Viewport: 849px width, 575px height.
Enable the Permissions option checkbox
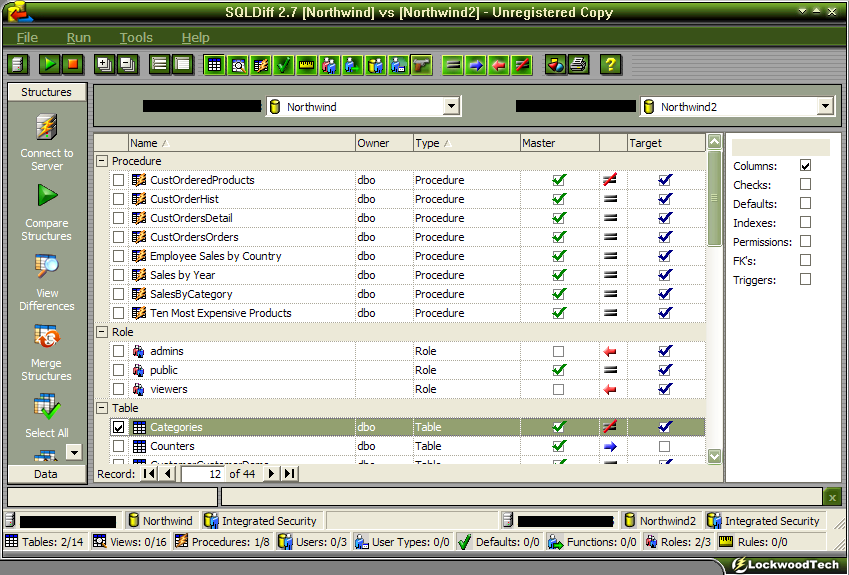tap(806, 241)
